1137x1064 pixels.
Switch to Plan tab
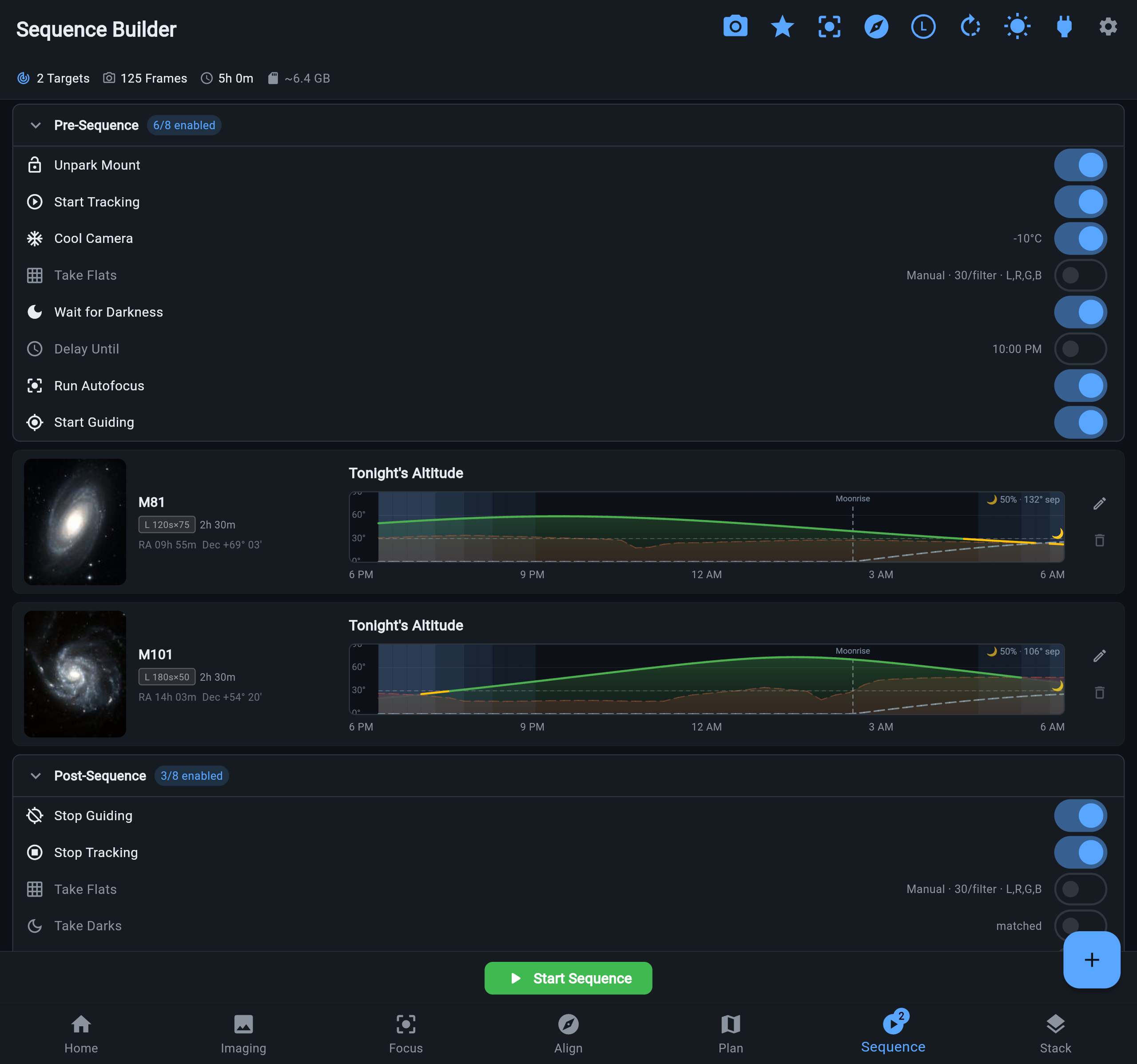pyautogui.click(x=731, y=1034)
